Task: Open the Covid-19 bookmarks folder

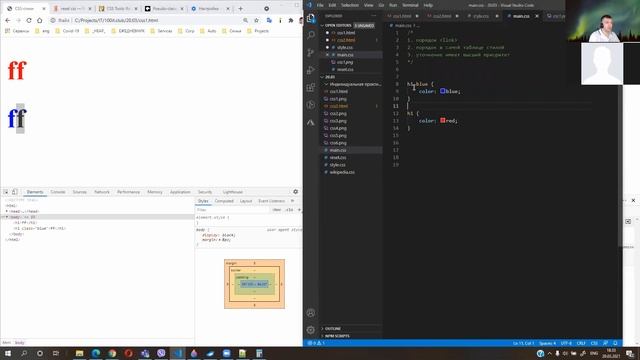Action: point(67,31)
